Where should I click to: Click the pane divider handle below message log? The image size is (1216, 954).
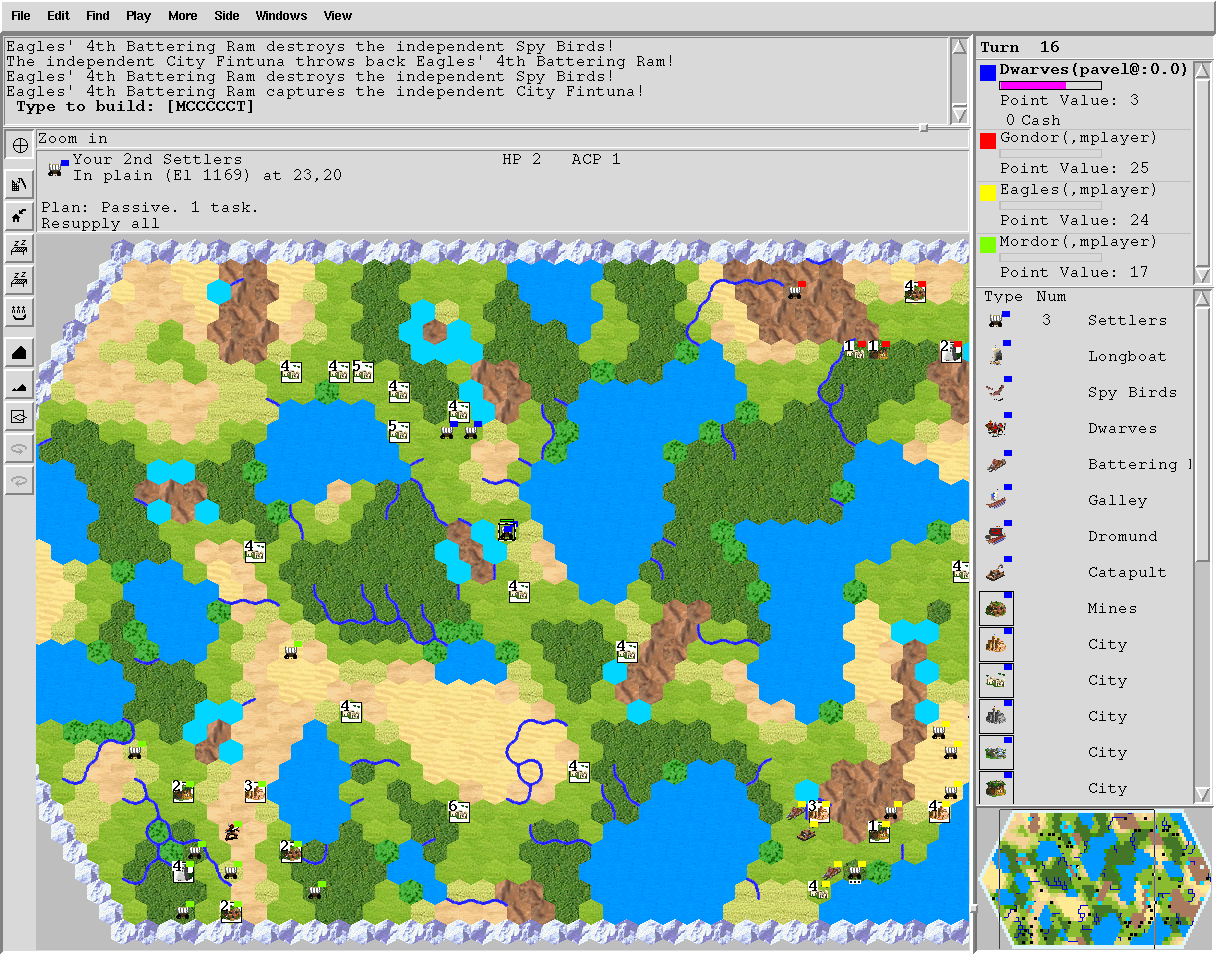click(x=923, y=128)
